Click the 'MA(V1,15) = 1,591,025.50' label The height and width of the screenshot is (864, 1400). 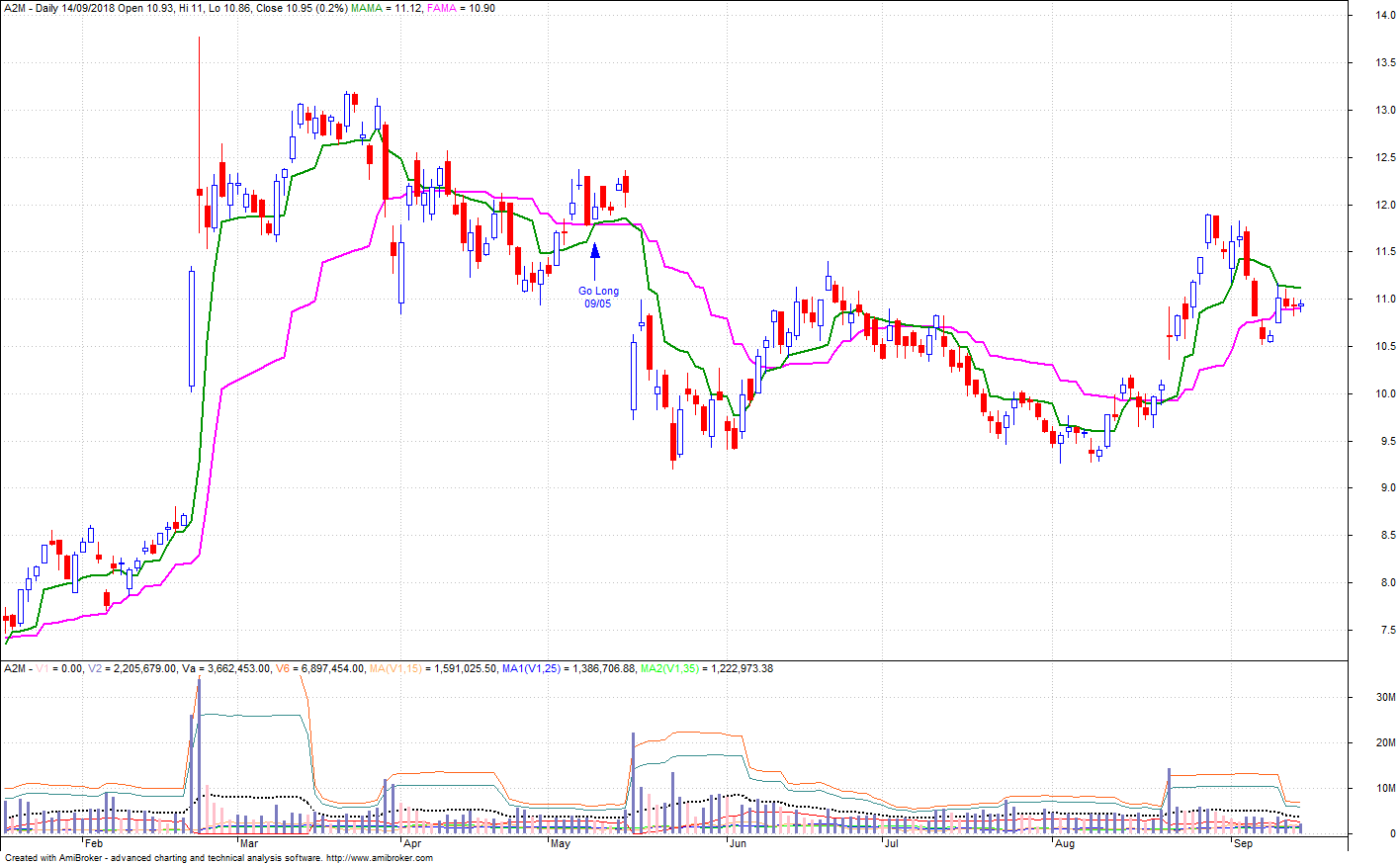coord(433,669)
